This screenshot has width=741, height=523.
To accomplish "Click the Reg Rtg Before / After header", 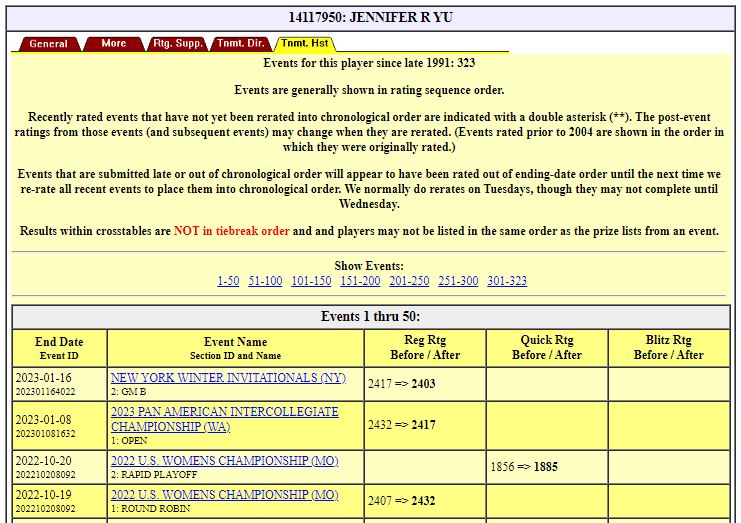I will pyautogui.click(x=425, y=347).
